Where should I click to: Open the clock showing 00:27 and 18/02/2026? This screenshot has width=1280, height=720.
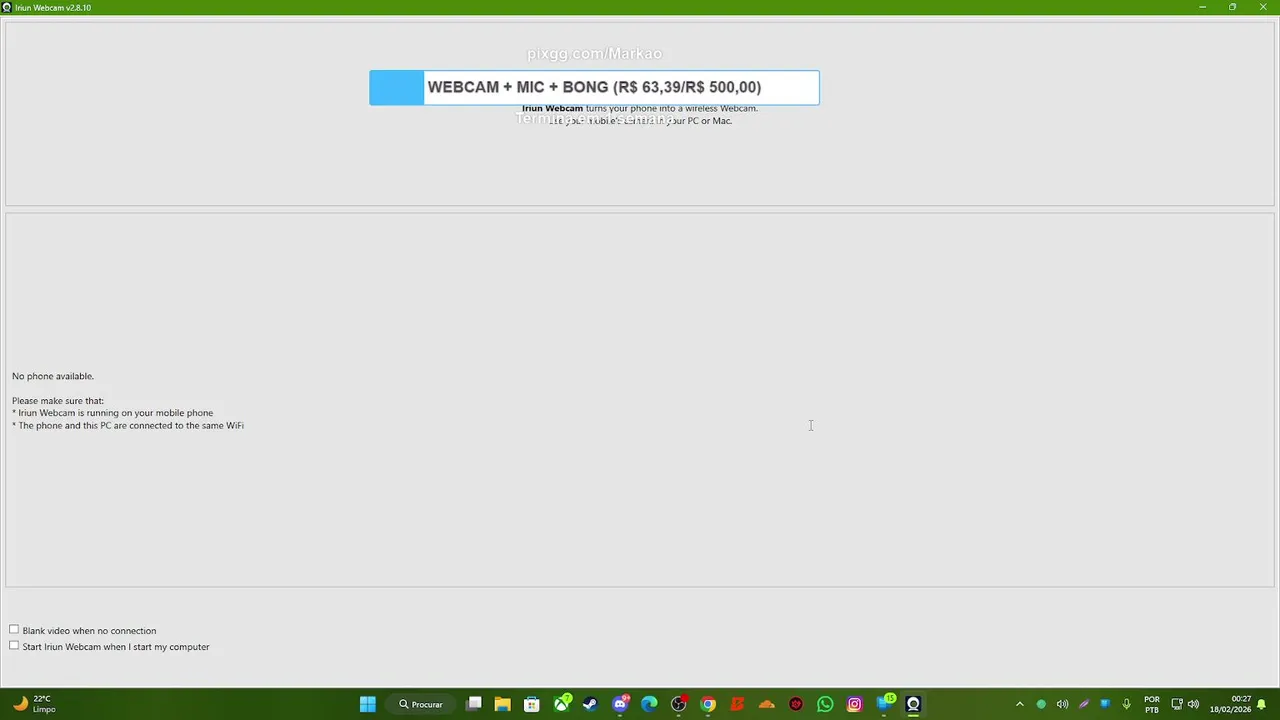tap(1230, 704)
